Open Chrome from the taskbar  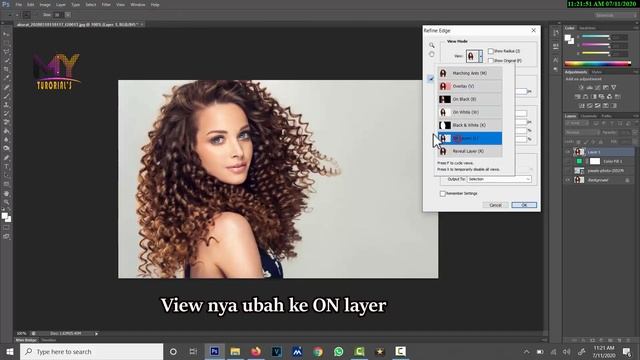(x=318, y=351)
